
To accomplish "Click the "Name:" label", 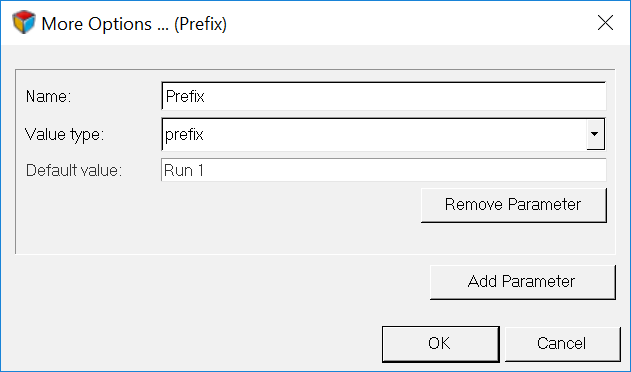I will tap(48, 96).
